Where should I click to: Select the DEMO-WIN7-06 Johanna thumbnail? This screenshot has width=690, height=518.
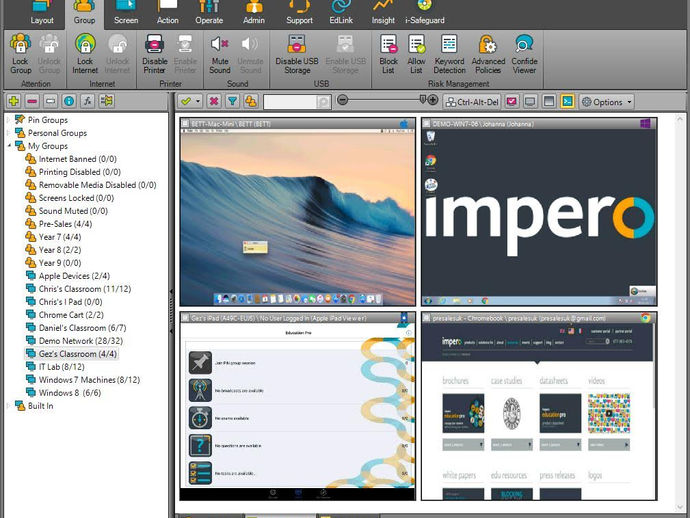(x=539, y=212)
